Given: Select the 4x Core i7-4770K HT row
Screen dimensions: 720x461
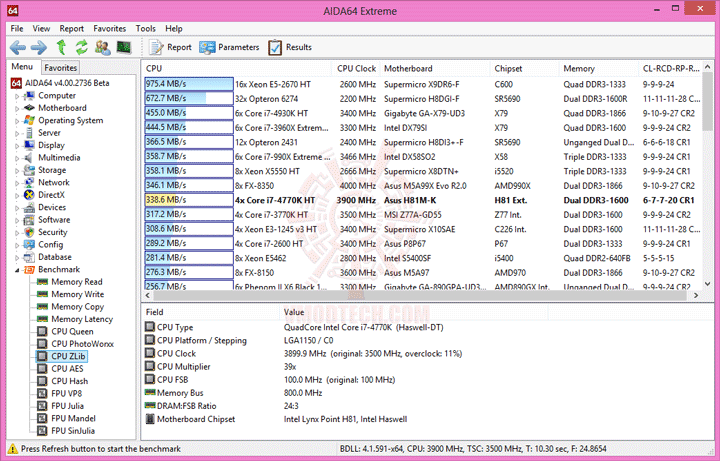Looking at the screenshot, I should [422, 200].
